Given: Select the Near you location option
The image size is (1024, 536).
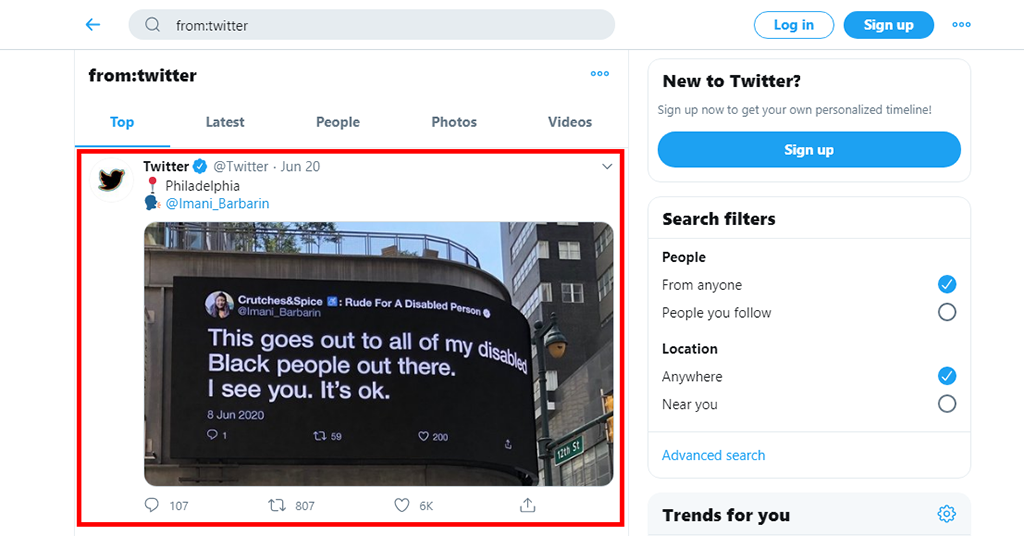Looking at the screenshot, I should (946, 403).
